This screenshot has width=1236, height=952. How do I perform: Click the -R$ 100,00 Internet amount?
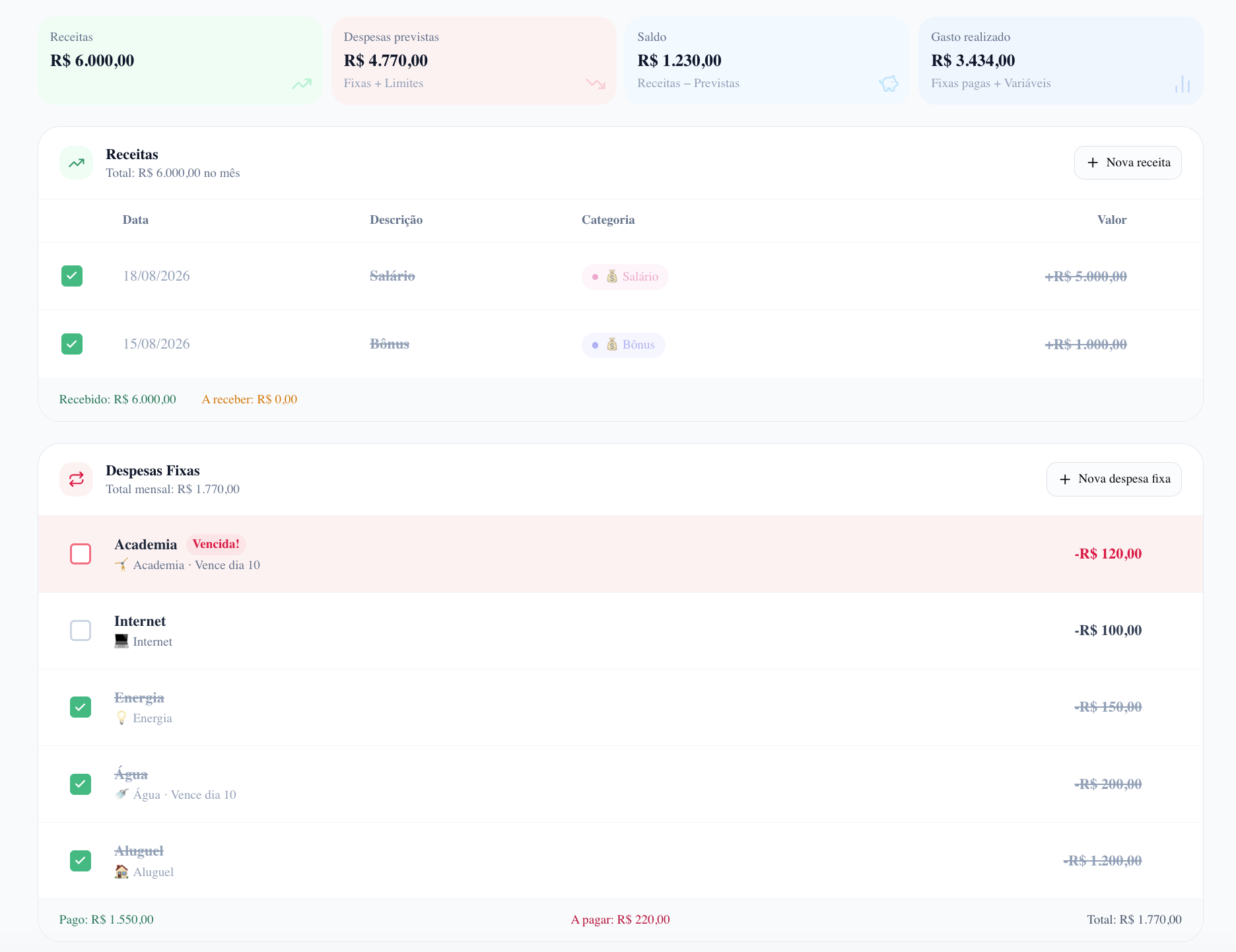tap(1108, 630)
